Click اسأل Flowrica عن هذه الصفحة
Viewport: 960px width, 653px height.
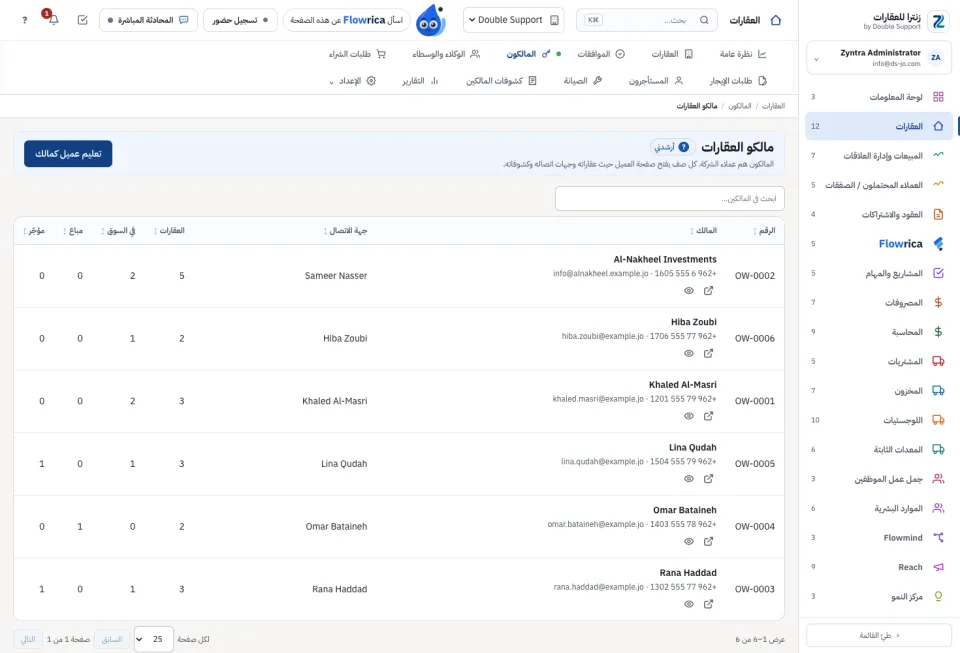tap(347, 20)
